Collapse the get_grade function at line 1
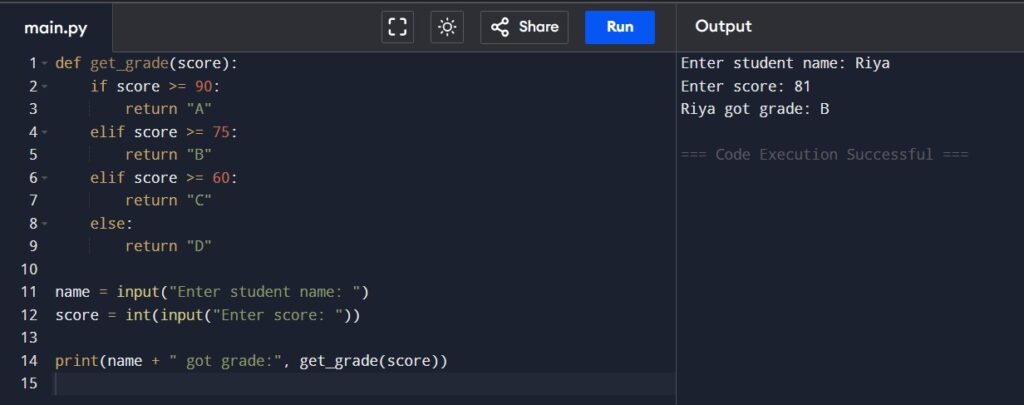Viewport: 1024px width, 405px height. tap(44, 64)
